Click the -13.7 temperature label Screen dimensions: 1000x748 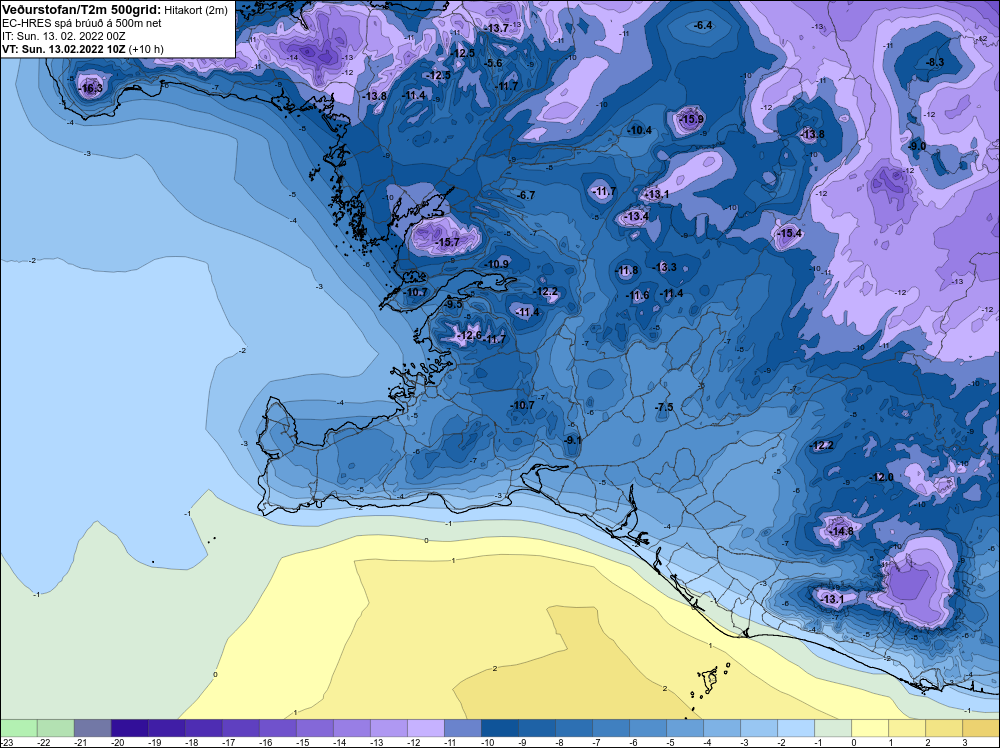coord(496,28)
